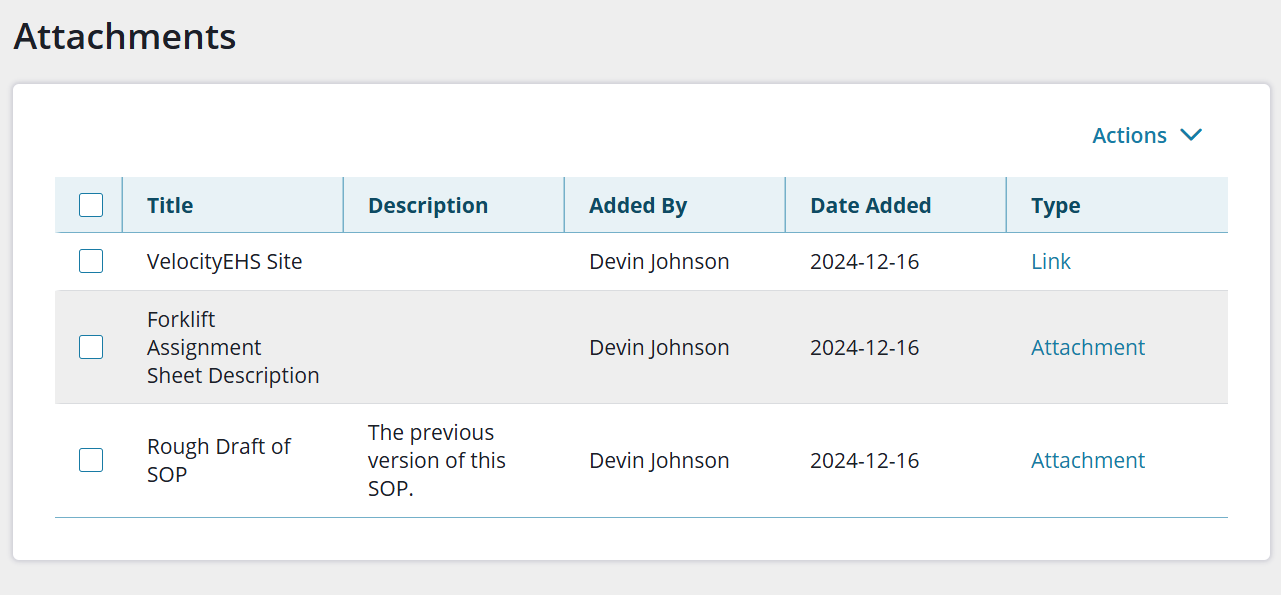The image size is (1281, 595).
Task: Open the Rough Draft of SOP Attachment link
Action: click(1087, 460)
